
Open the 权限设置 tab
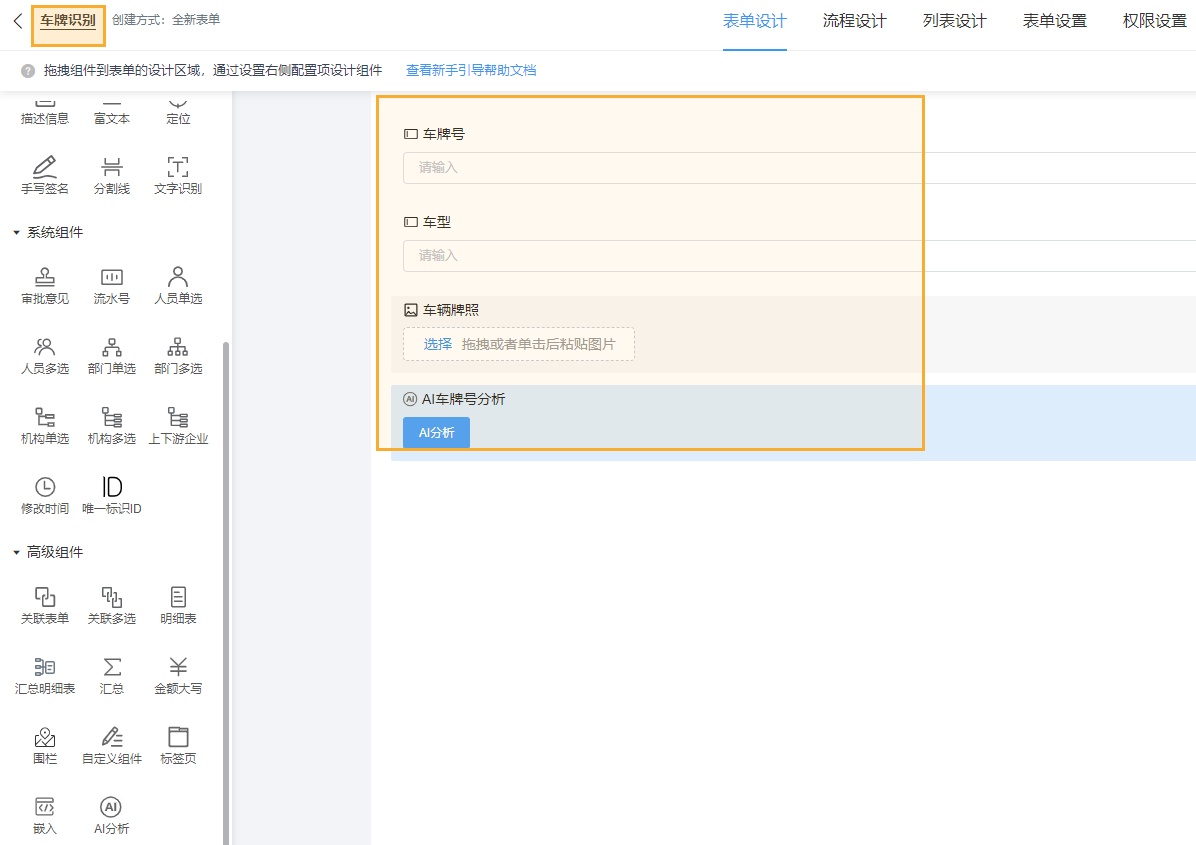[x=1154, y=20]
